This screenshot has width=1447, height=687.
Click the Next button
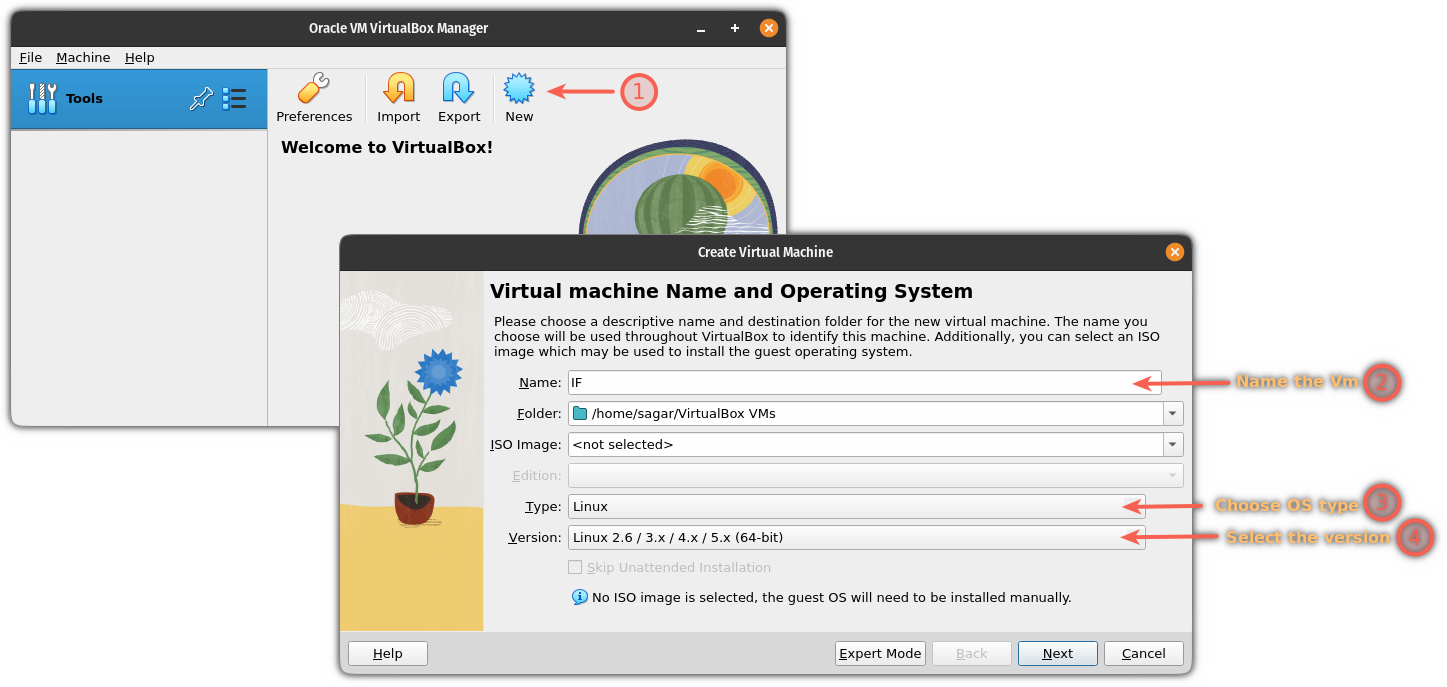coord(1057,653)
